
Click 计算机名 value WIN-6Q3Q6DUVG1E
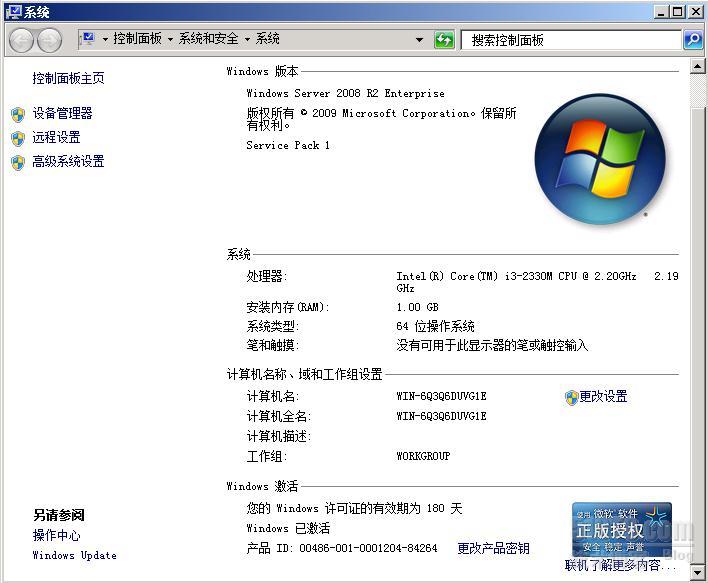click(442, 396)
